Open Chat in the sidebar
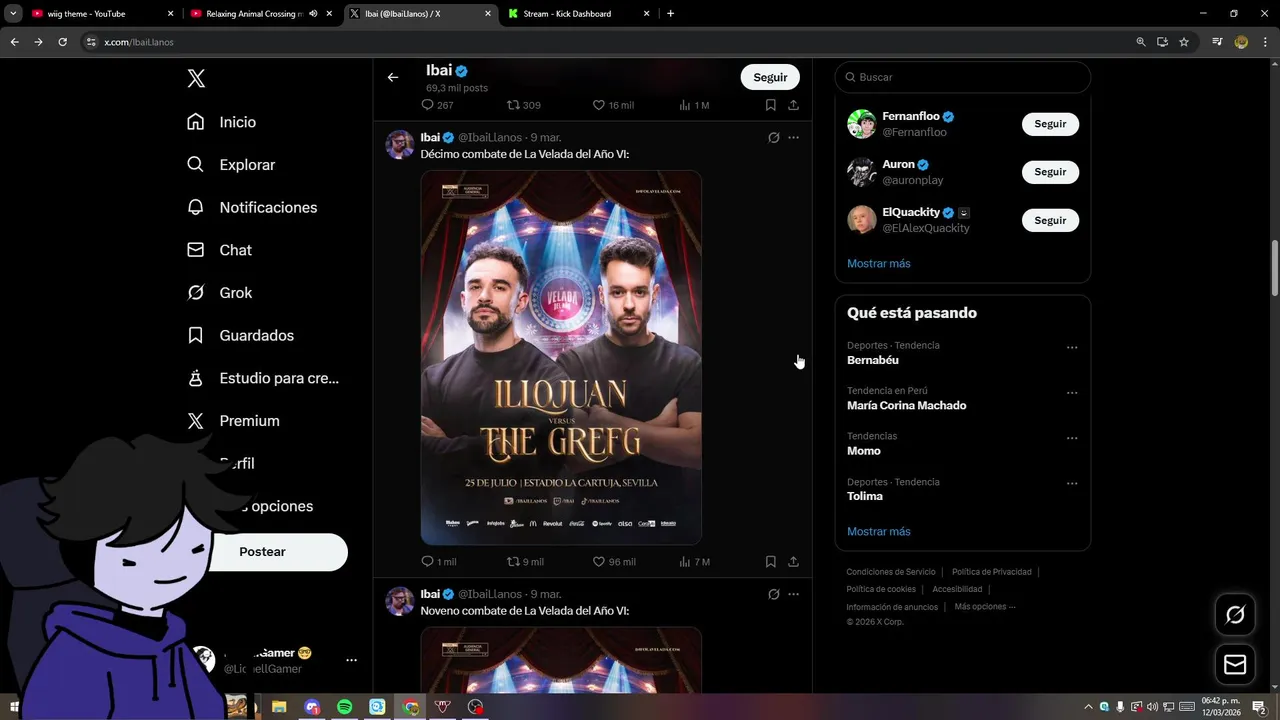The width and height of the screenshot is (1280, 720). click(x=219, y=250)
